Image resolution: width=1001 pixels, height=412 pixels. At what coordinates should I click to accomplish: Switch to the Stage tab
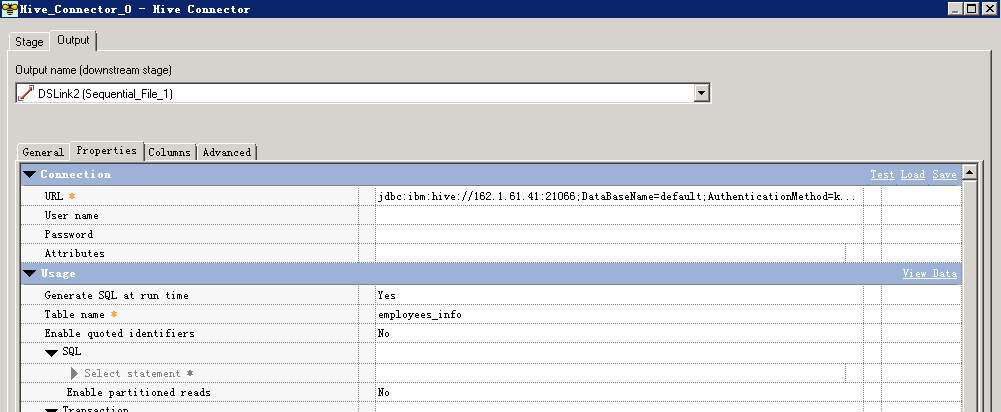coord(29,42)
